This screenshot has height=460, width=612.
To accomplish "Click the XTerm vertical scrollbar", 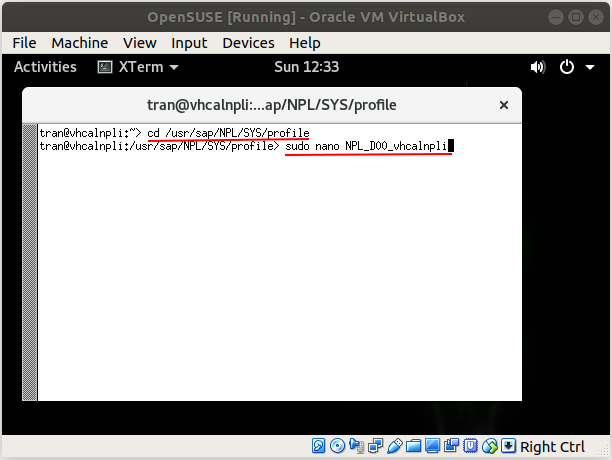I will (x=30, y=262).
